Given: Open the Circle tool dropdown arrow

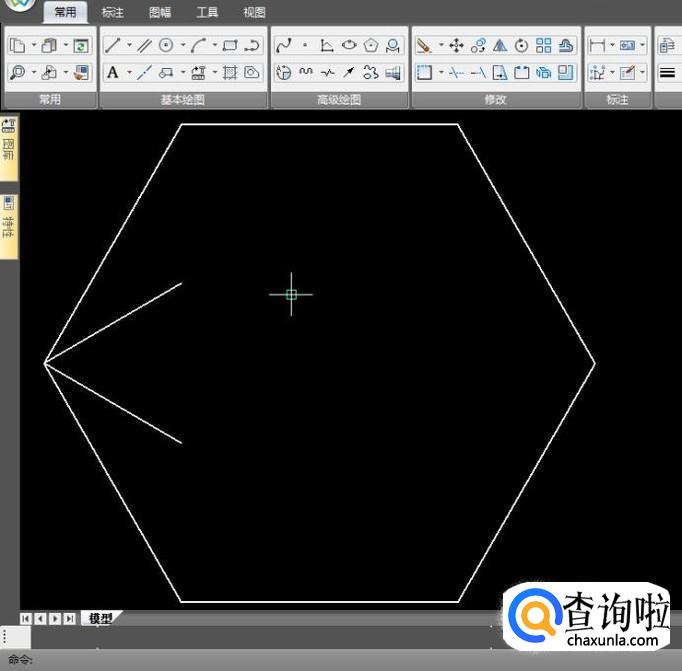Looking at the screenshot, I should coord(182,45).
